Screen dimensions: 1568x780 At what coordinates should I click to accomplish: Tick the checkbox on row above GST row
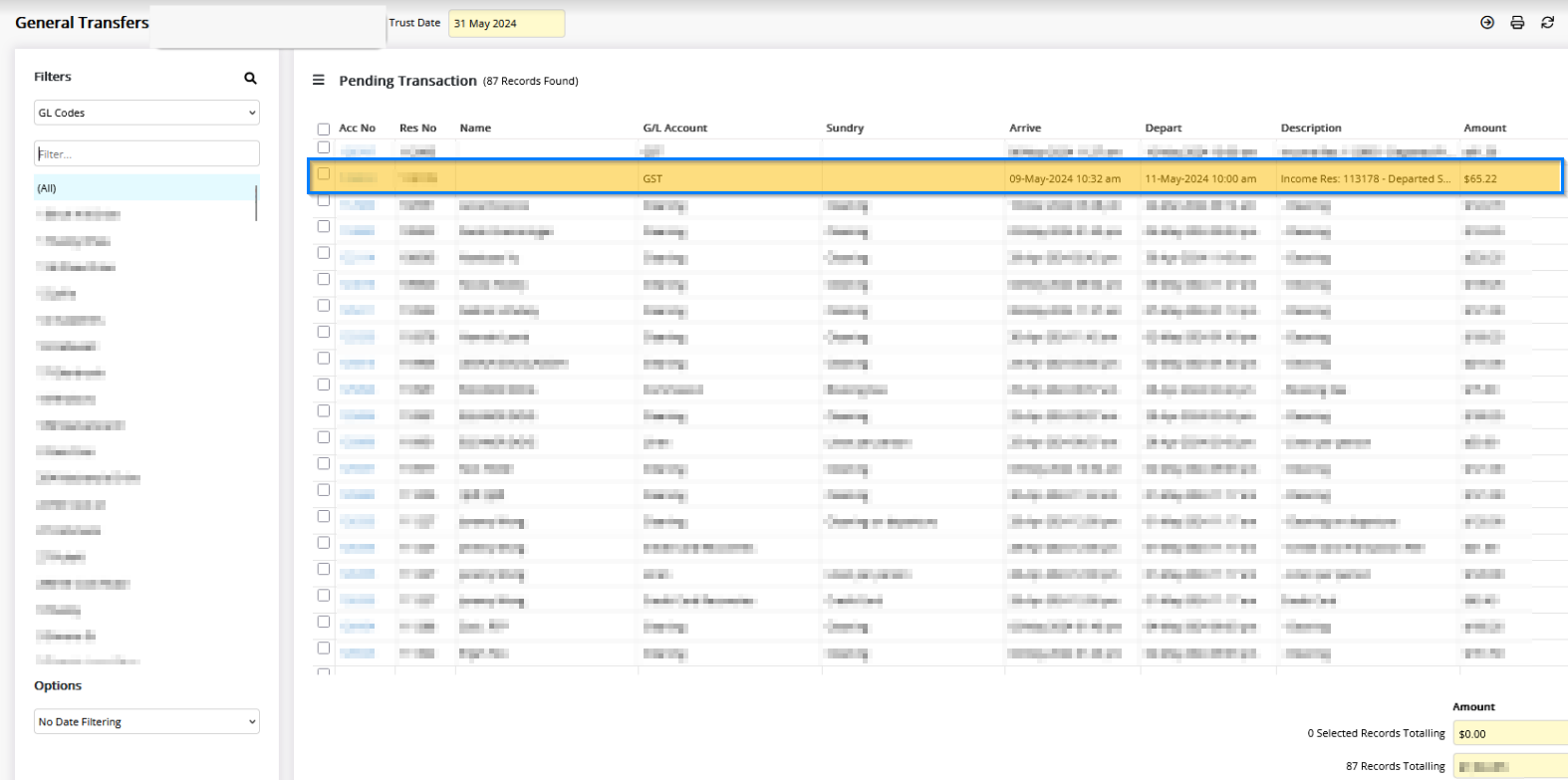pos(323,147)
